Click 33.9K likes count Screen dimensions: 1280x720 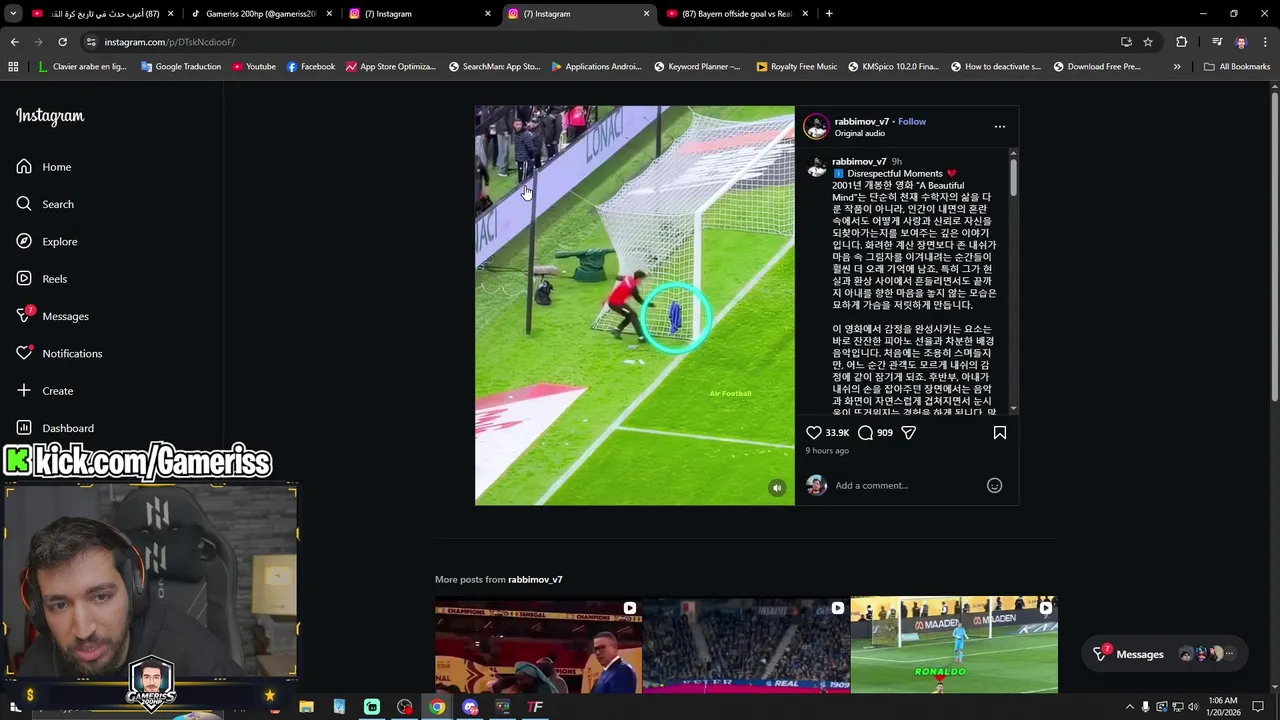coord(837,433)
